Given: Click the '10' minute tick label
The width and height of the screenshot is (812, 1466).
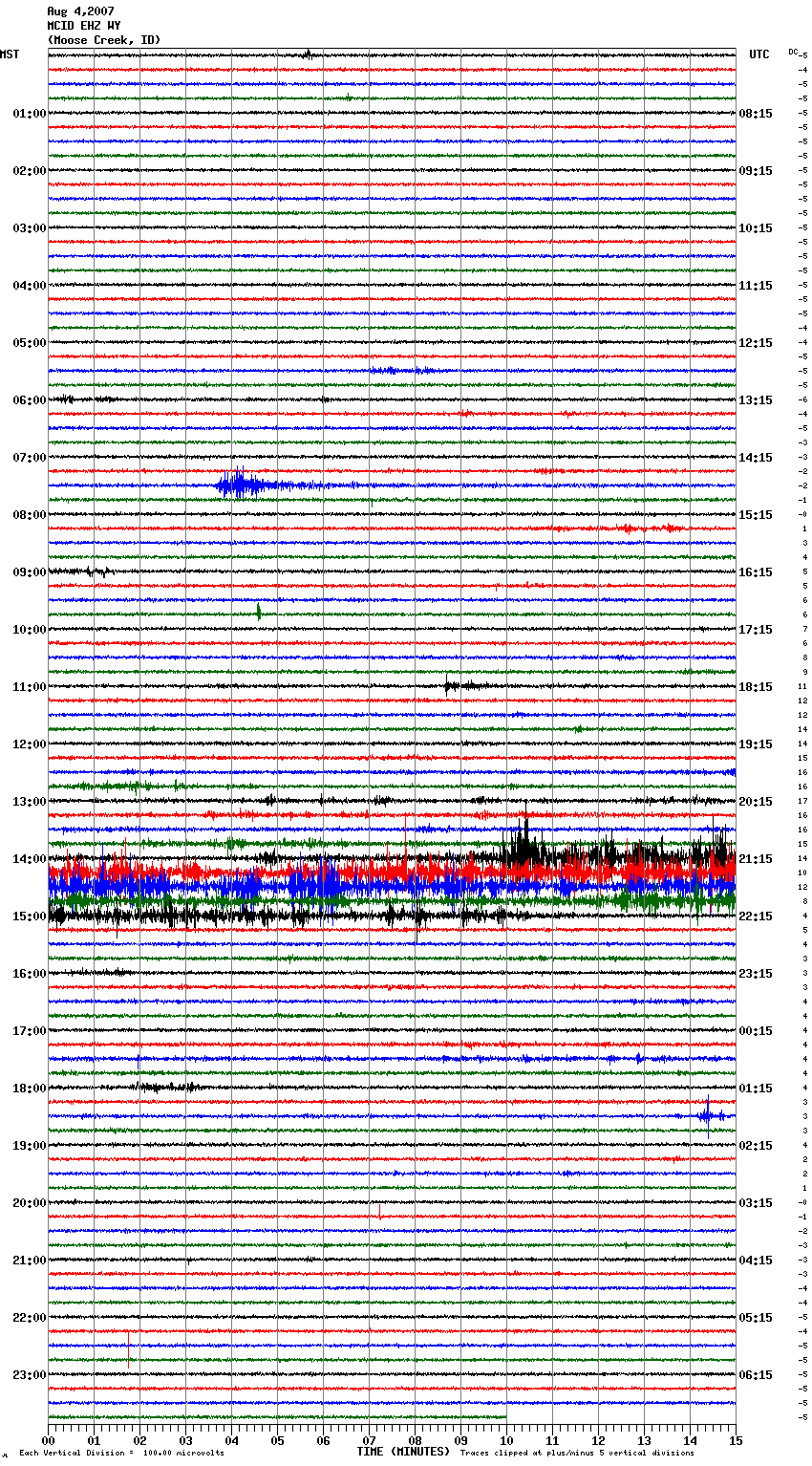Looking at the screenshot, I should click(506, 1440).
